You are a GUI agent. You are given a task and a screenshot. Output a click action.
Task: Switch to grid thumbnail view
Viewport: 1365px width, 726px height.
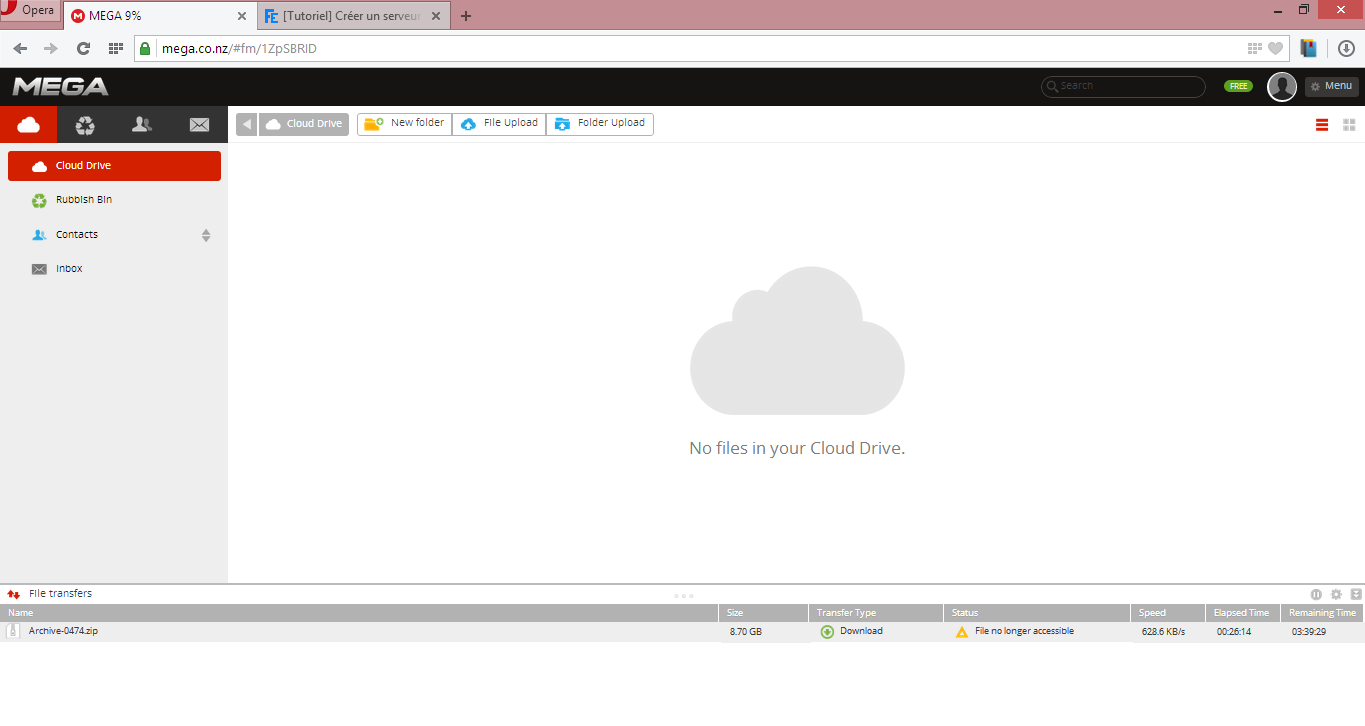click(x=1349, y=125)
